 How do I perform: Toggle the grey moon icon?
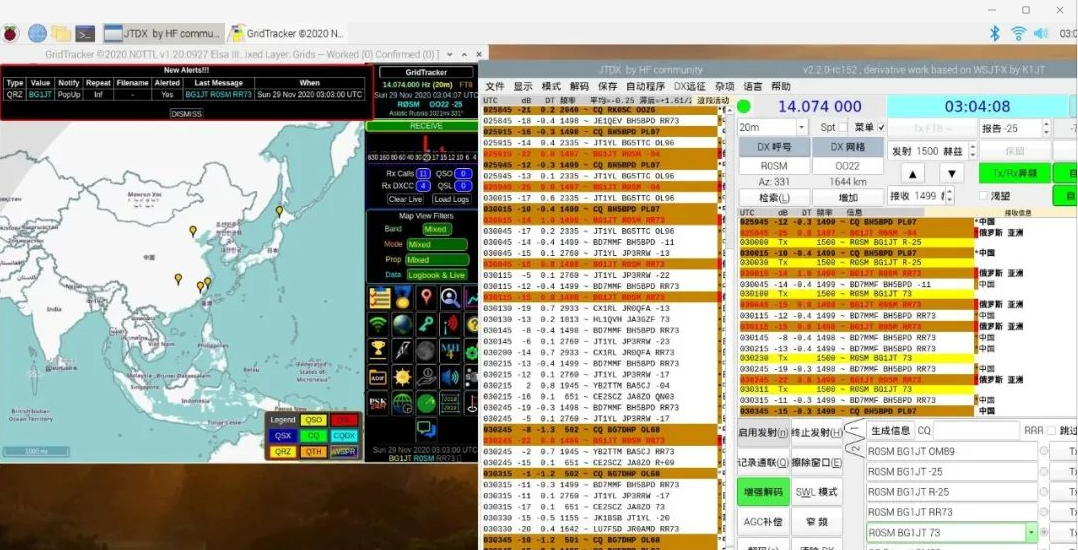tap(426, 350)
